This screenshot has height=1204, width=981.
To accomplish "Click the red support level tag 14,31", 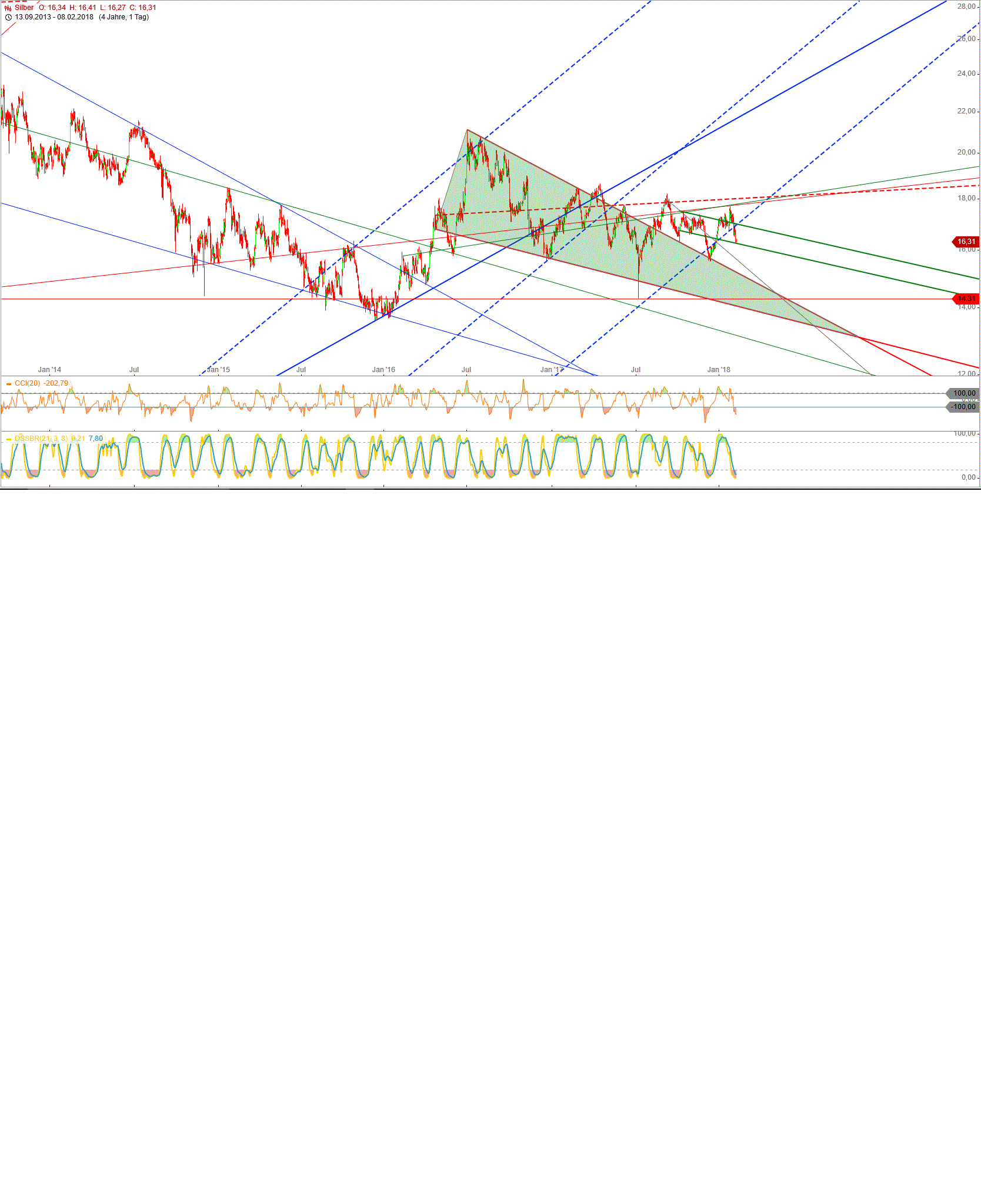I will [x=966, y=299].
